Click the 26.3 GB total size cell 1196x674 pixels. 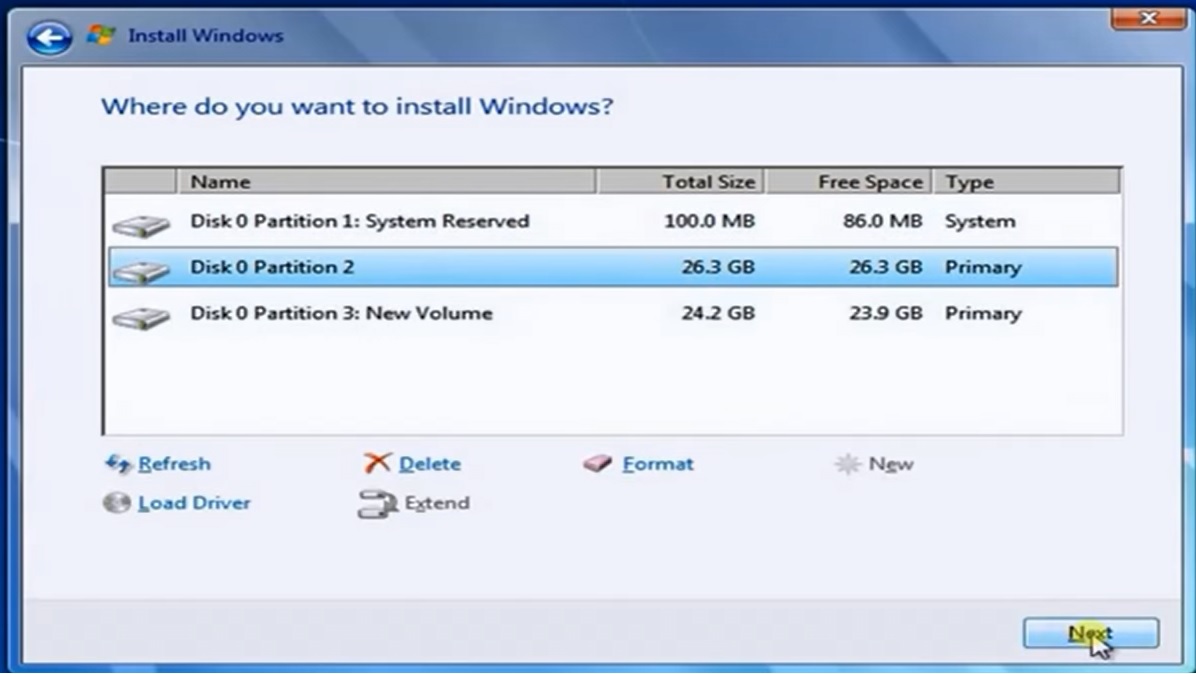tap(718, 267)
